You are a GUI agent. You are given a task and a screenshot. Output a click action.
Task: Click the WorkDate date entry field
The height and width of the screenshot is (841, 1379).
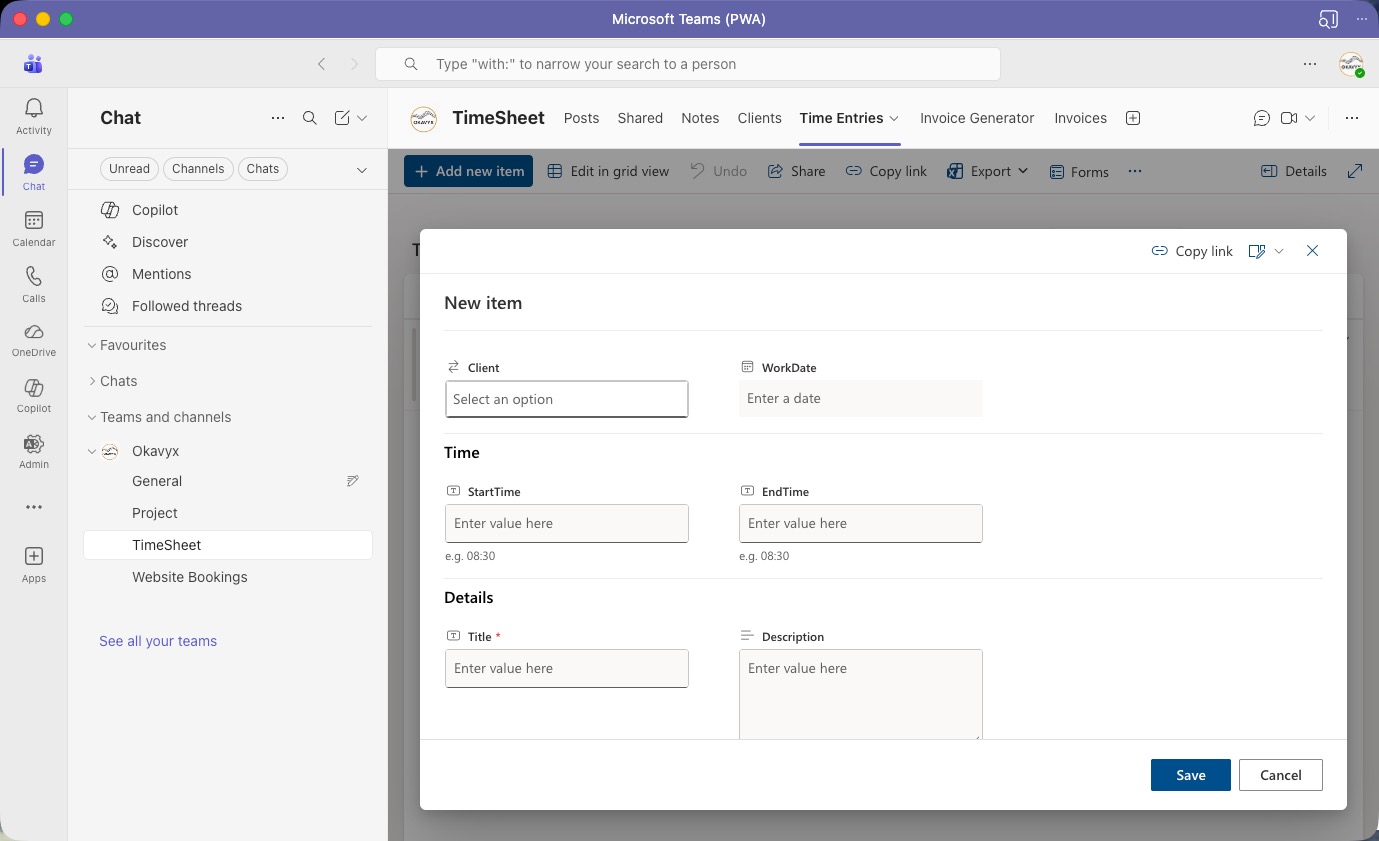(861, 398)
